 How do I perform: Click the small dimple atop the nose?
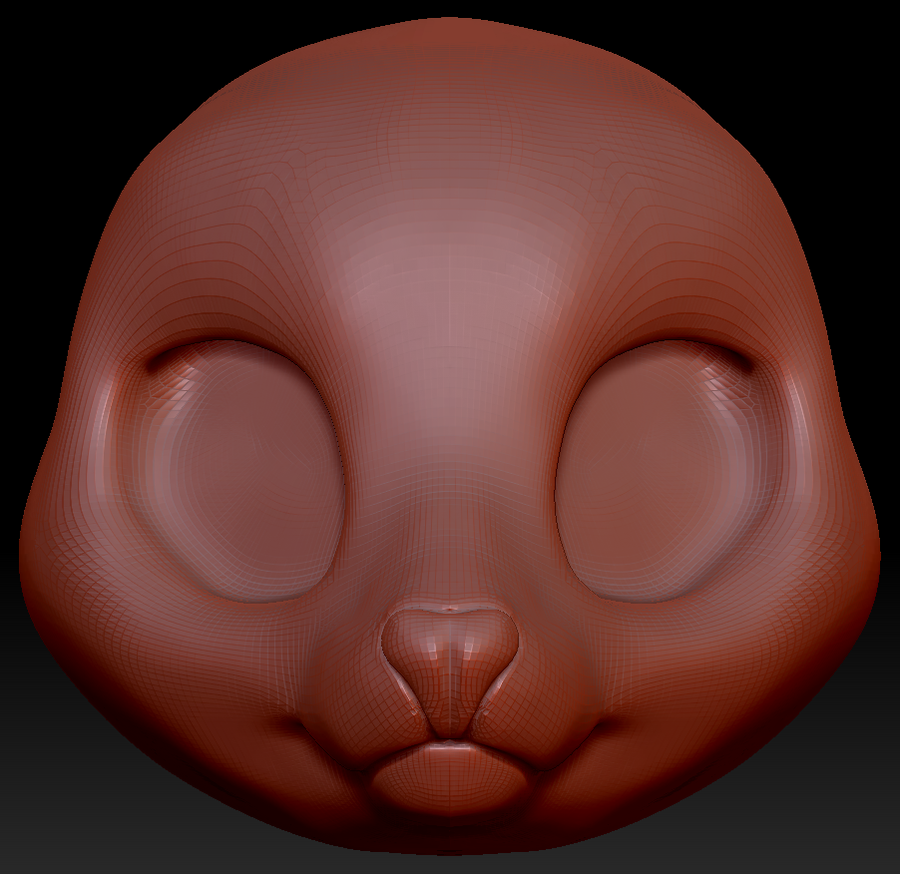coord(450,607)
